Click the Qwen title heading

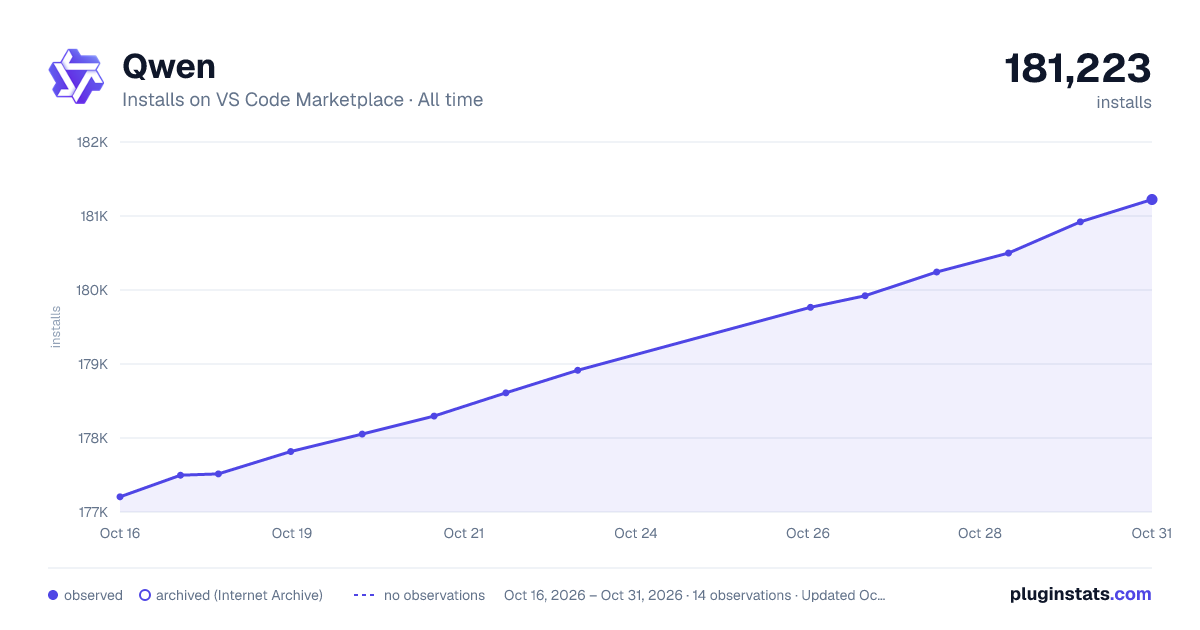168,67
